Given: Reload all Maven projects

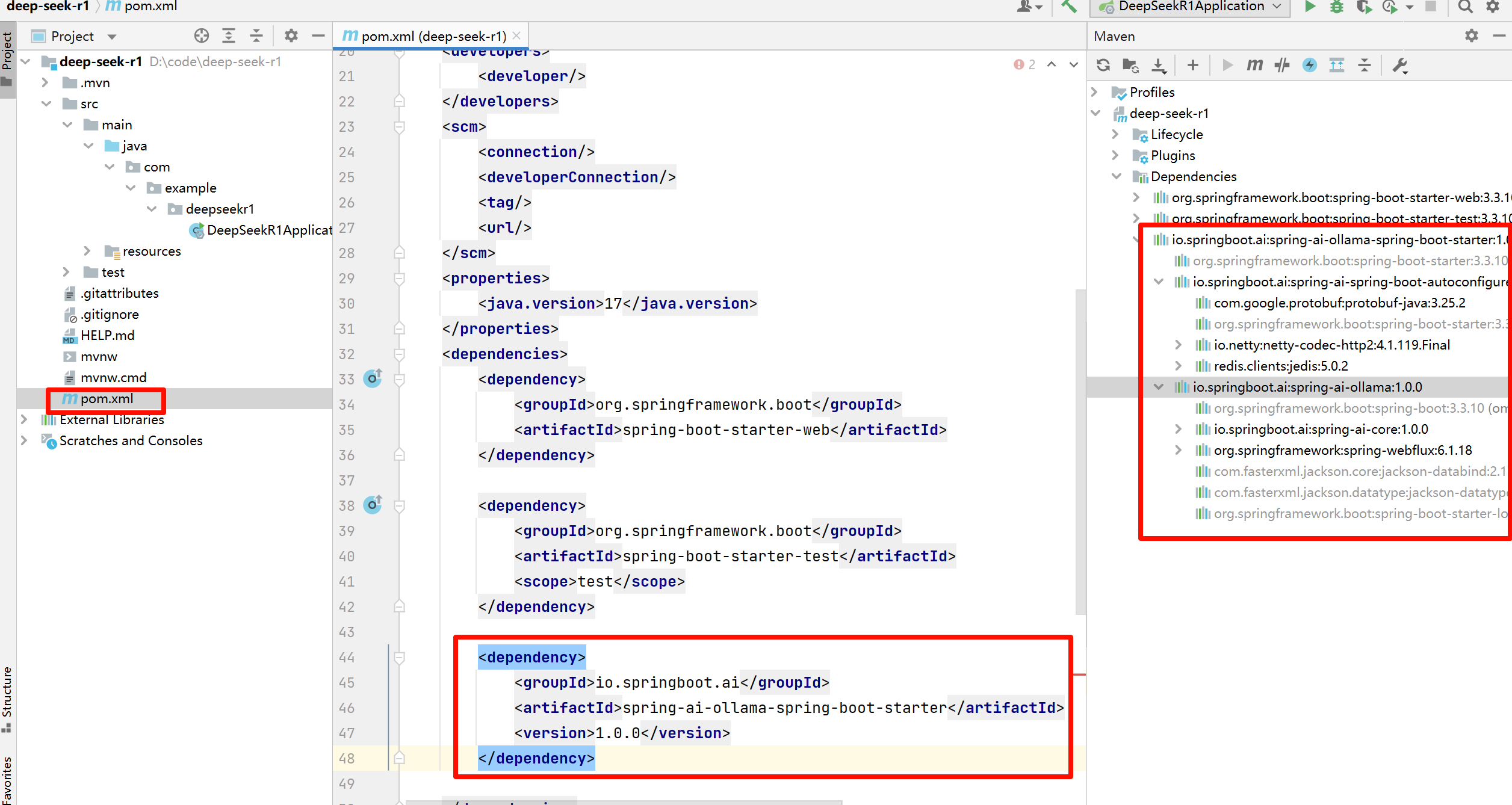Looking at the screenshot, I should (1103, 65).
